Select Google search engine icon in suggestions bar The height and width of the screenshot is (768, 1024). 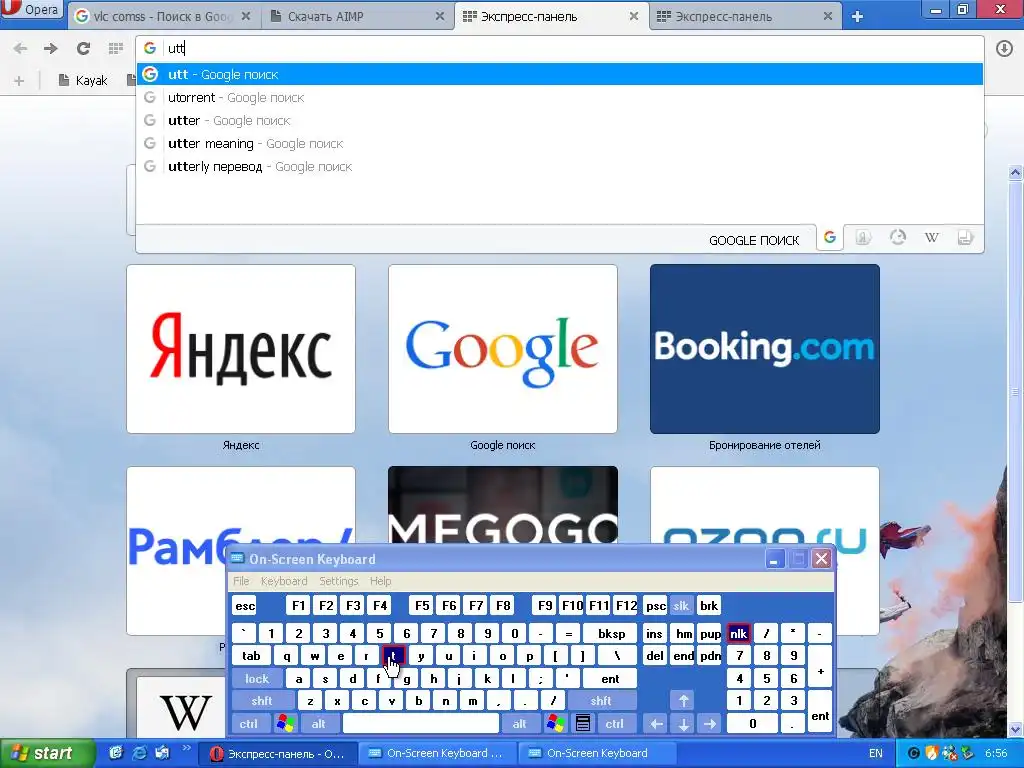(830, 237)
